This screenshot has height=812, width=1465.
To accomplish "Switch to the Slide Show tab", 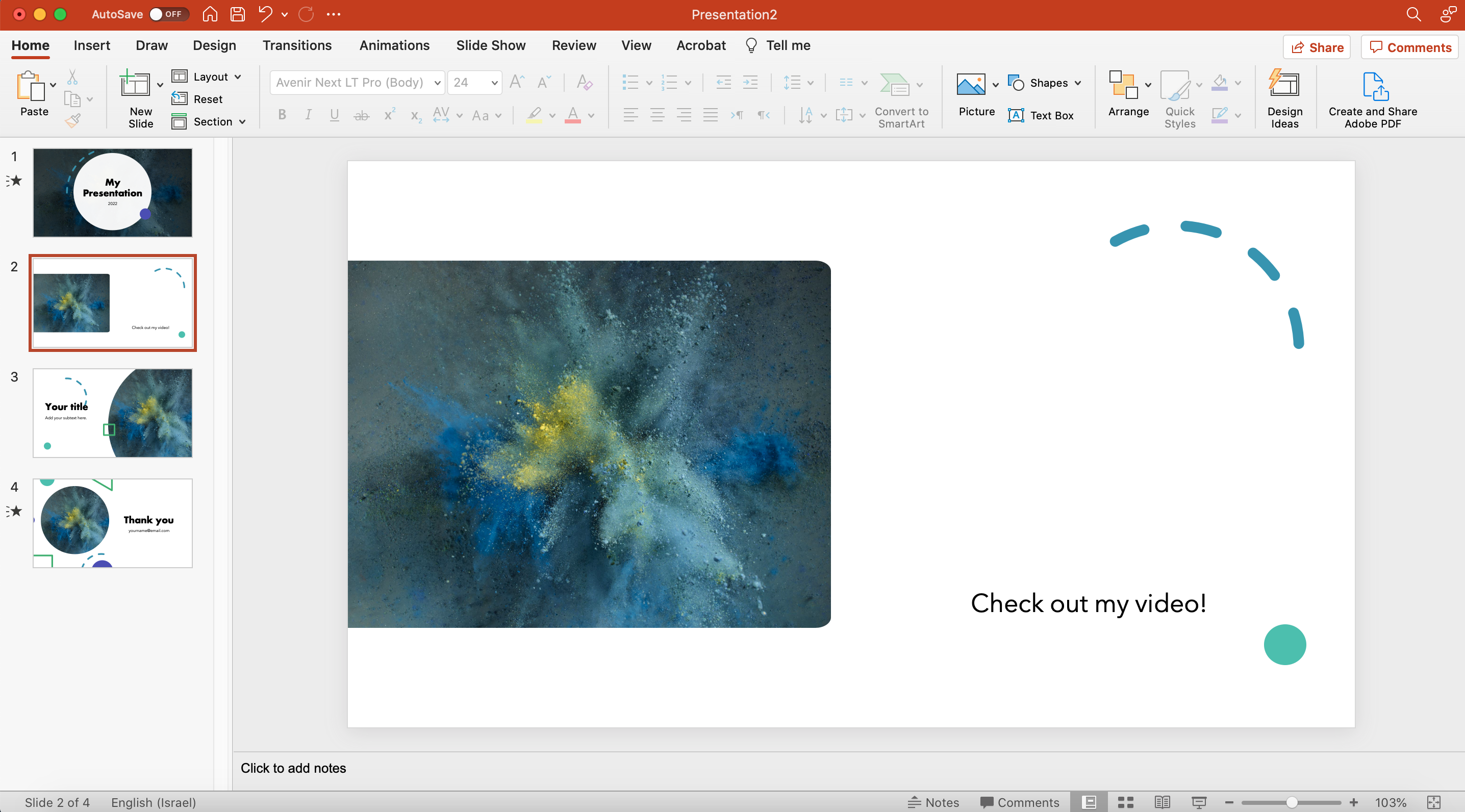I will click(x=490, y=45).
